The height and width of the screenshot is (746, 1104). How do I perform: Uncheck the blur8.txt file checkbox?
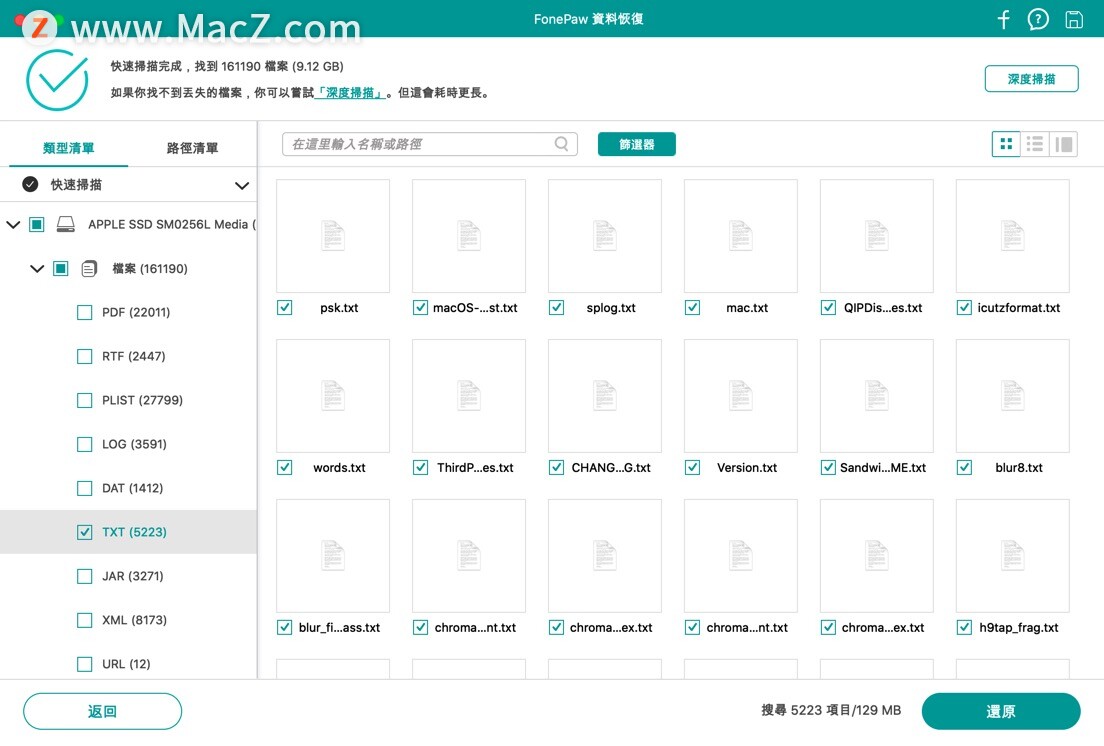pyautogui.click(x=965, y=467)
